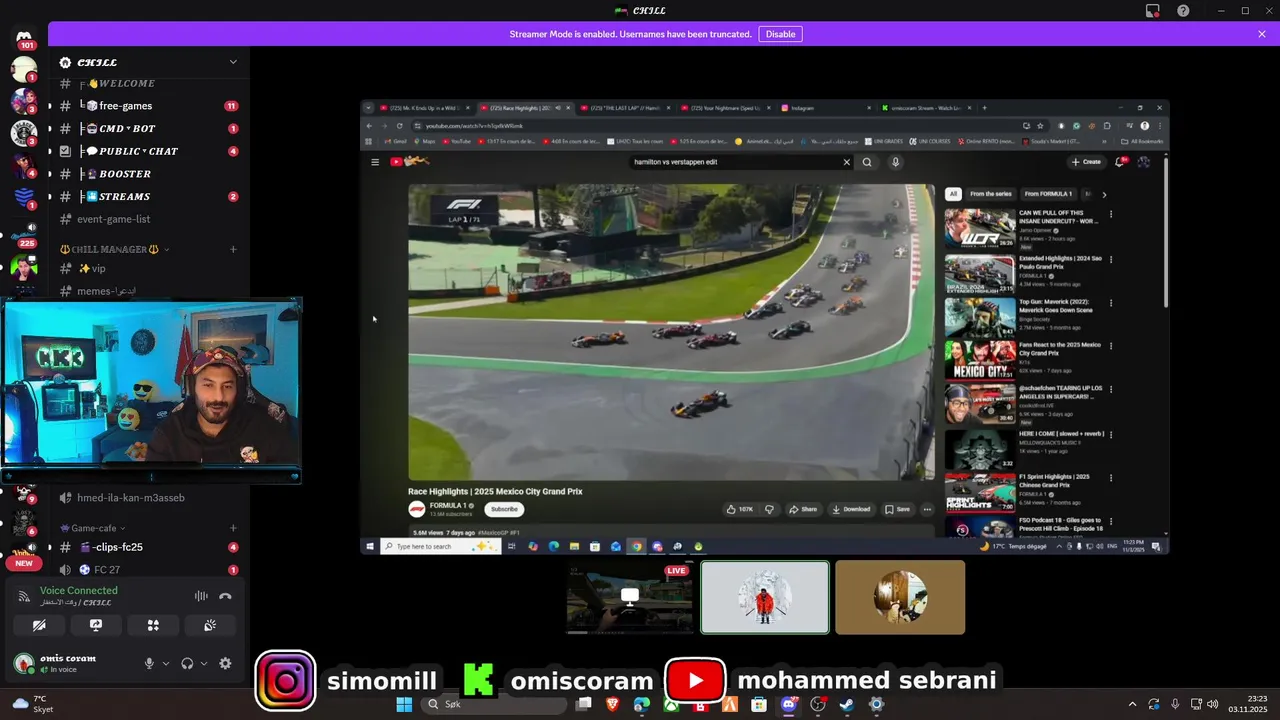Open the taskbar clock showing 23:23
The image size is (1280, 720).
pyautogui.click(x=1250, y=704)
